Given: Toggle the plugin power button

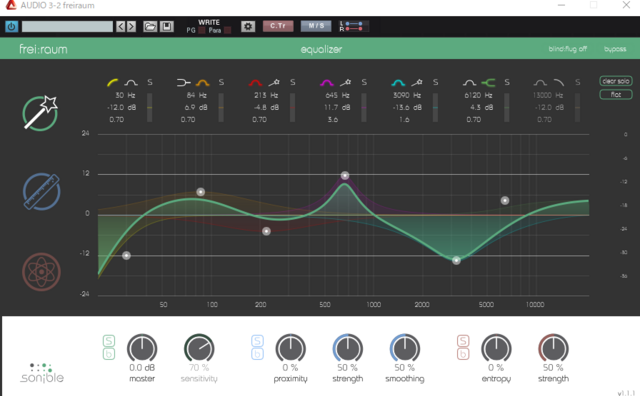Looking at the screenshot, I should 11,27.
